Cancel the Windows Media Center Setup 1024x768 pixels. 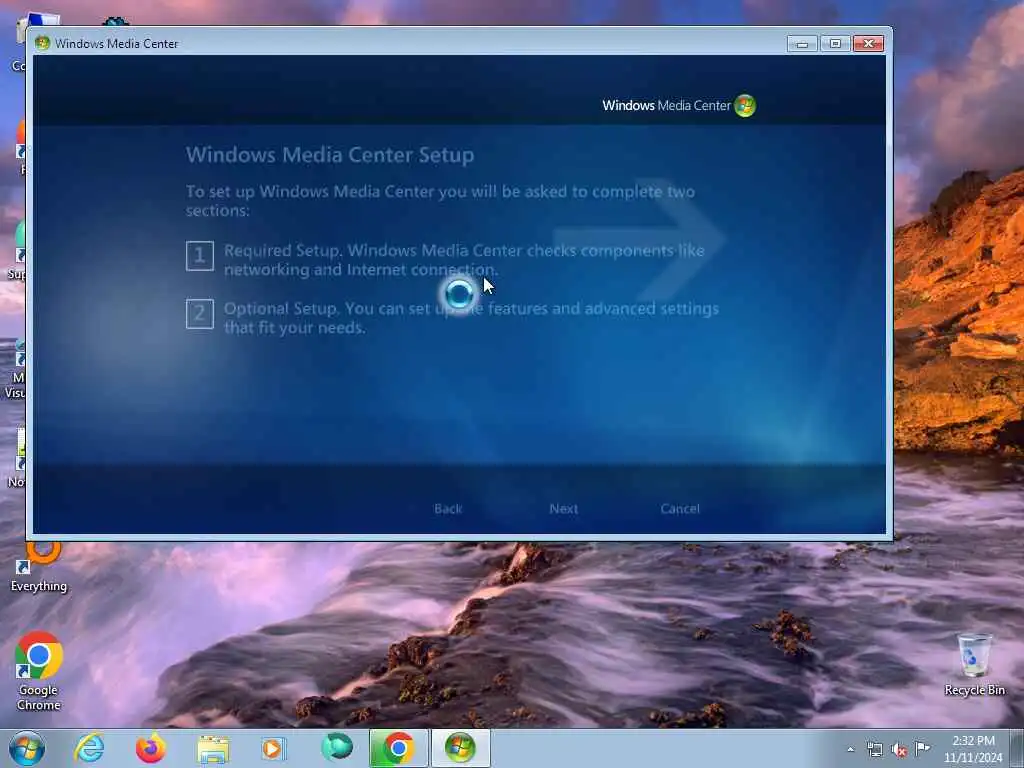click(680, 509)
